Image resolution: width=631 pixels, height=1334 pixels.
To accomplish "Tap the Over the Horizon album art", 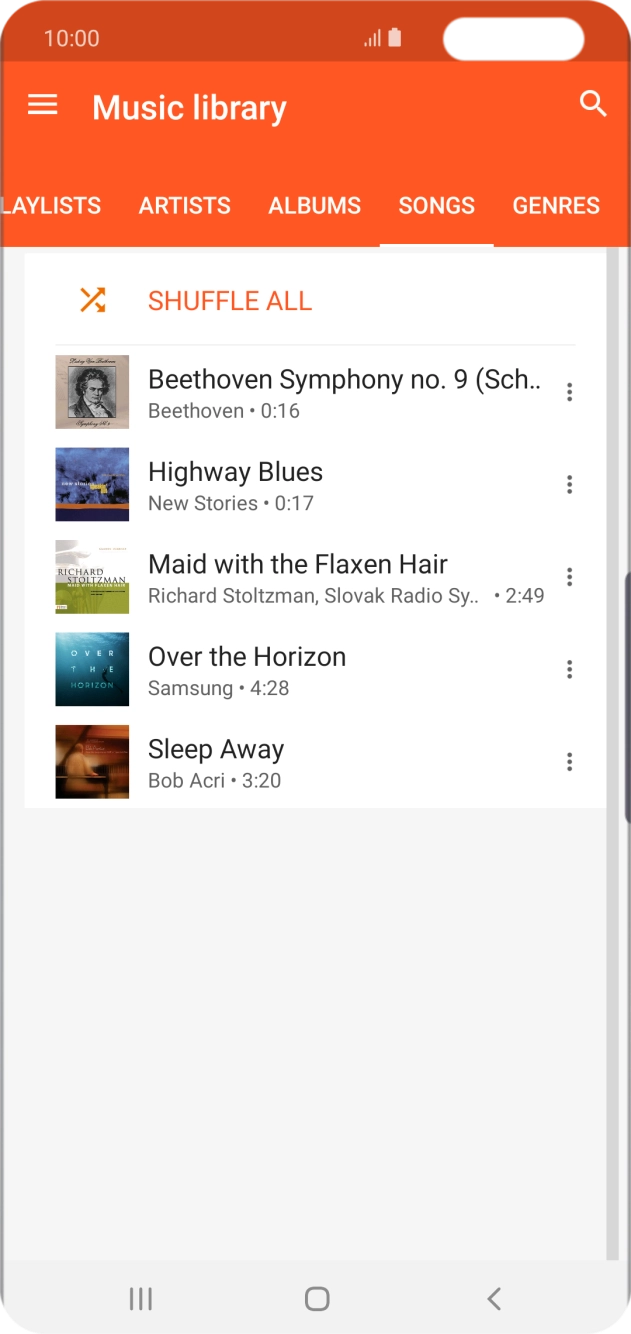I will click(x=92, y=669).
